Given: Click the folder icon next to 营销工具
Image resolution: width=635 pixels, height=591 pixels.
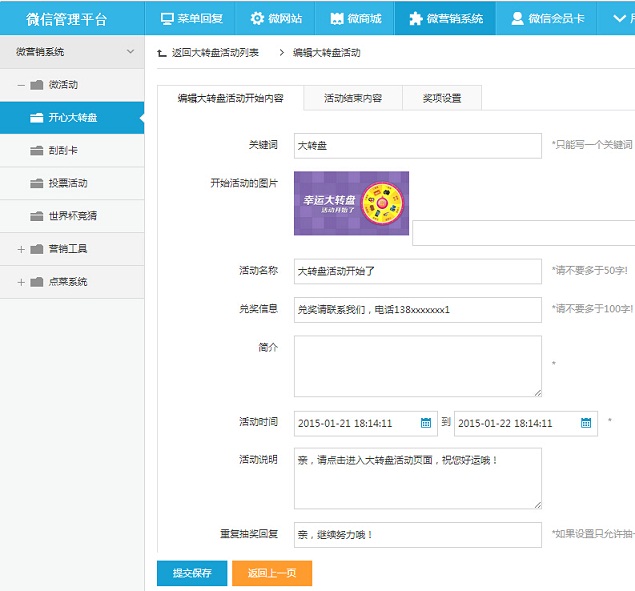Looking at the screenshot, I should (x=36, y=249).
